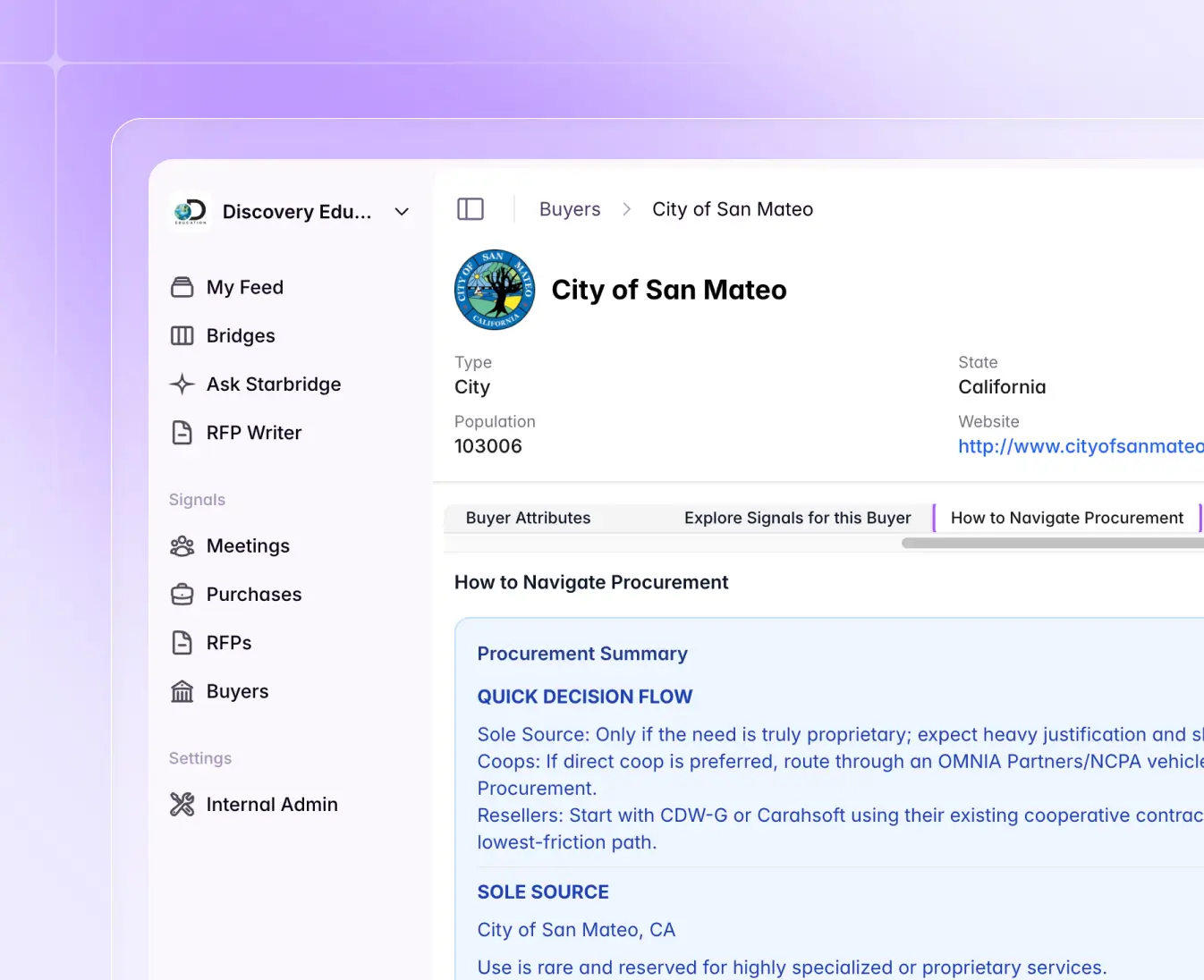Click the SOLE SOURCE heading
1204x980 pixels.
tap(543, 891)
